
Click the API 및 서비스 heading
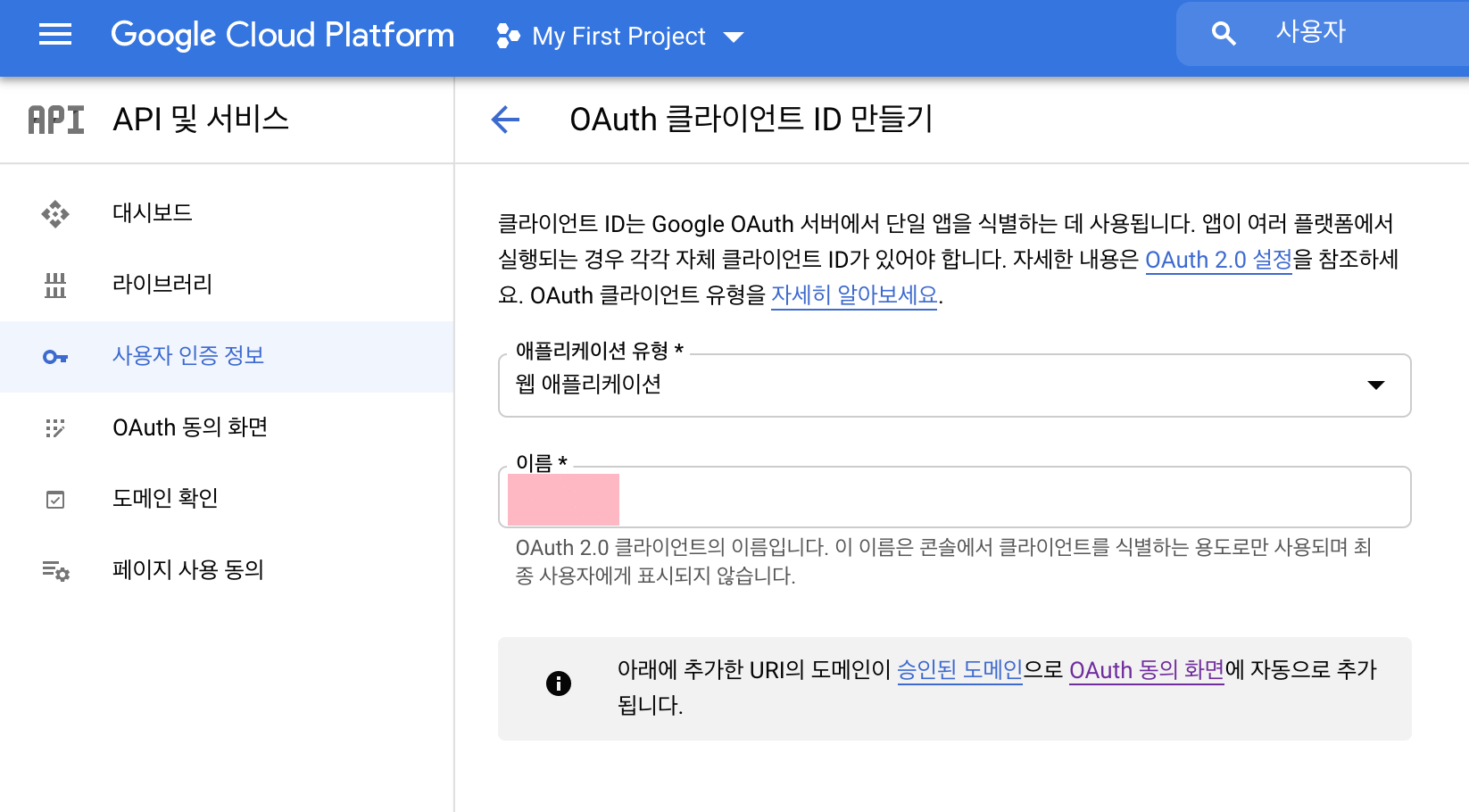[201, 119]
